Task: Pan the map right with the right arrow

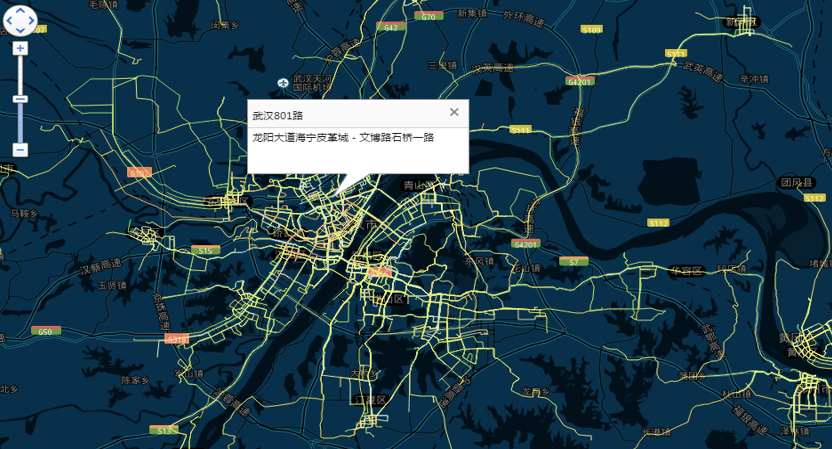Action: pyautogui.click(x=31, y=21)
